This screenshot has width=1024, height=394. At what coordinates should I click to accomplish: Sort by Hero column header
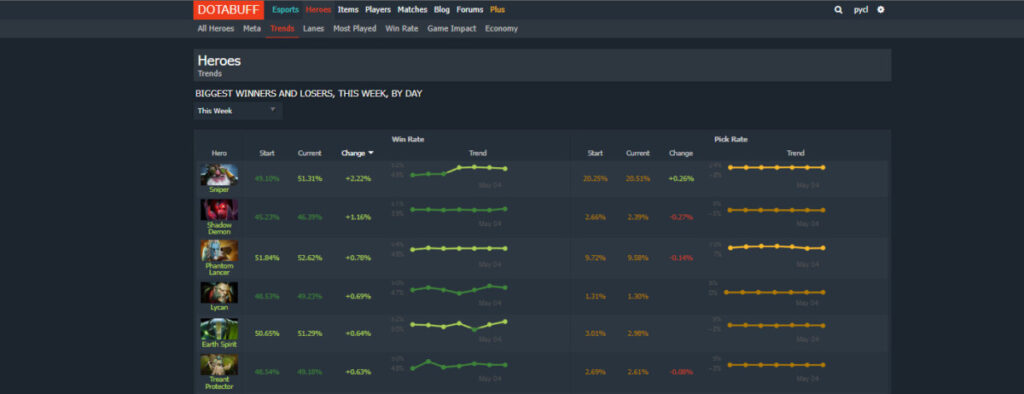click(219, 154)
